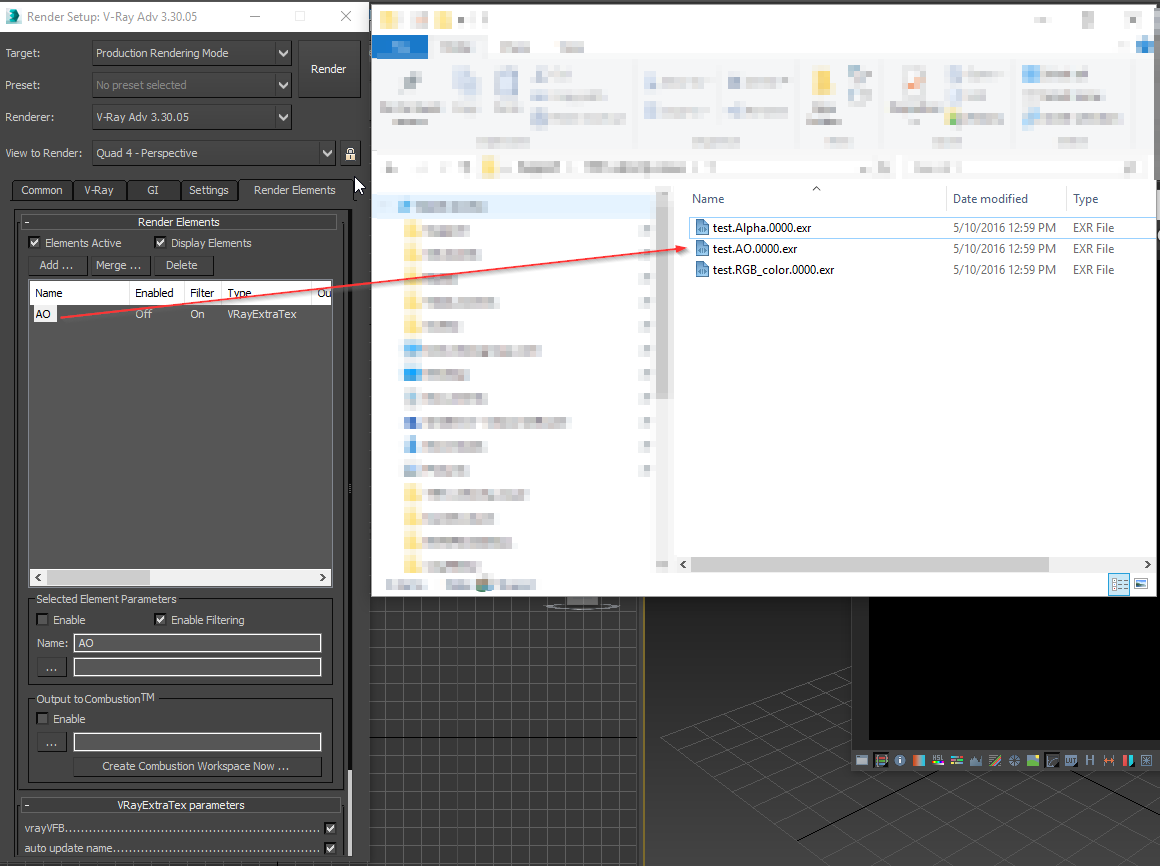The width and height of the screenshot is (1160, 866).
Task: Enable the selected element checkbox
Action: (42, 620)
